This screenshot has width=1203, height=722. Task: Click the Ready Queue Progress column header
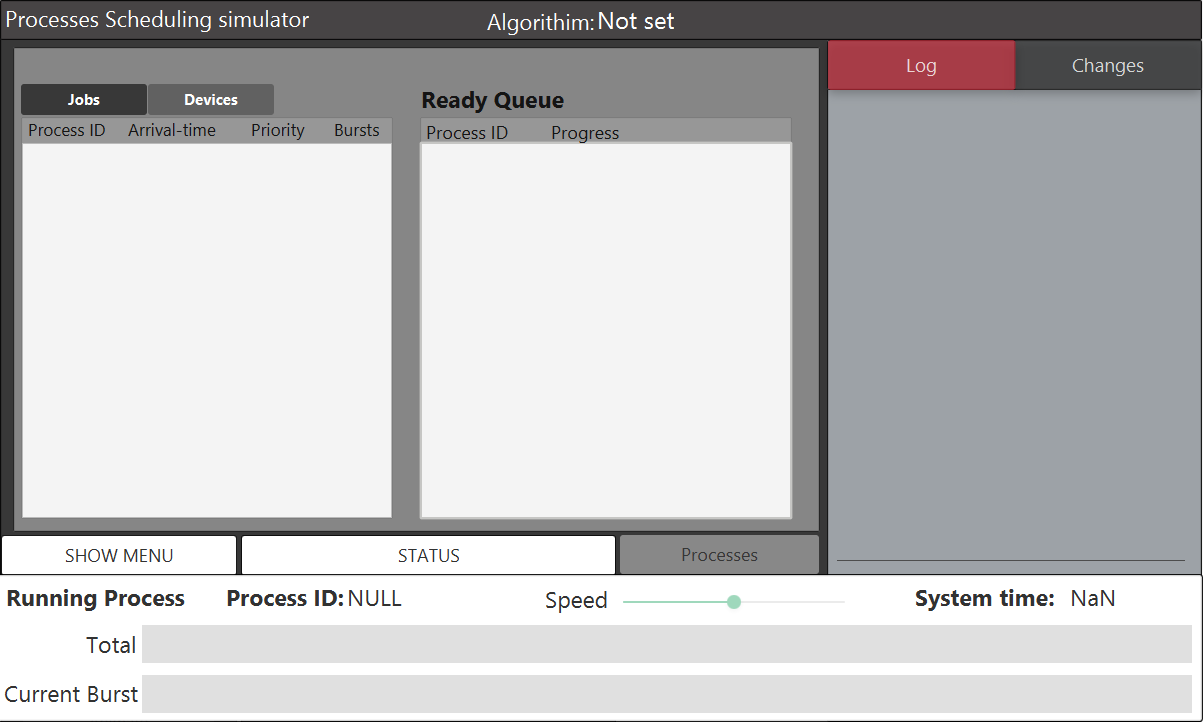click(585, 133)
